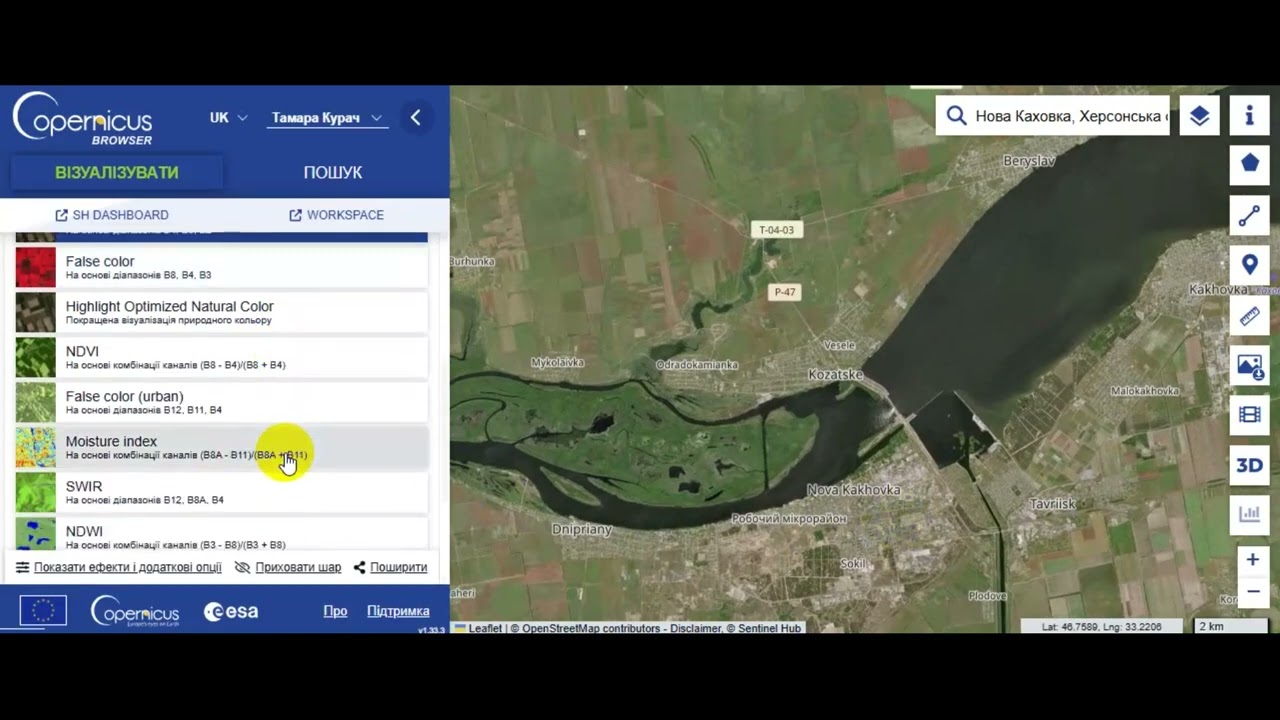Open the information panel icon

tap(1249, 116)
